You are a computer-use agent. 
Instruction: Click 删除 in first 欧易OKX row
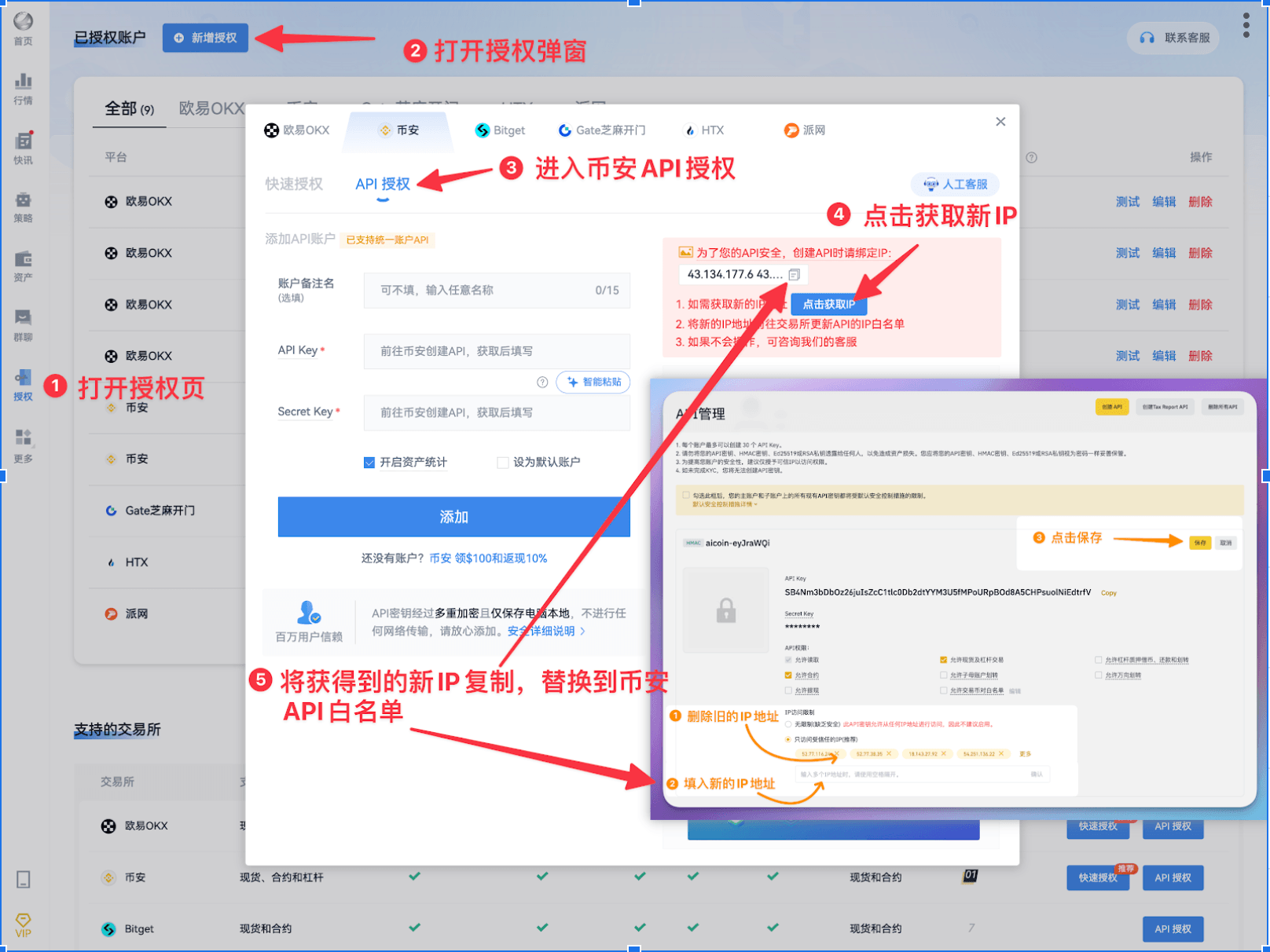pos(1200,202)
